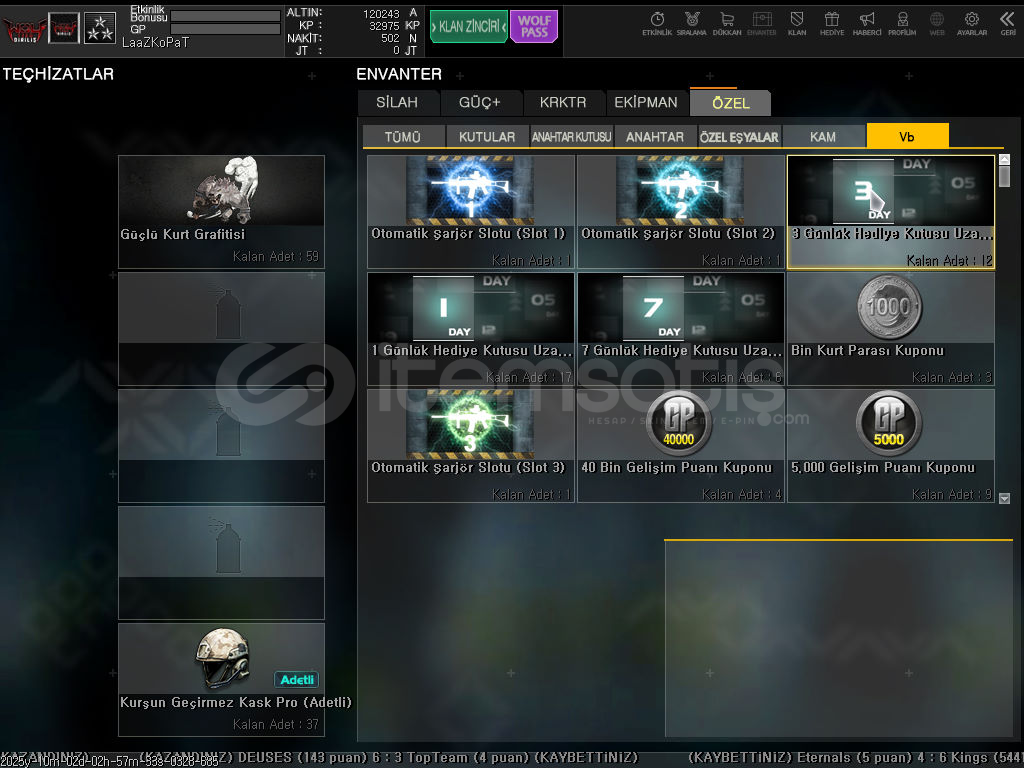Switch to the KRKTR tab
Screen dimensions: 1024x768
(563, 103)
